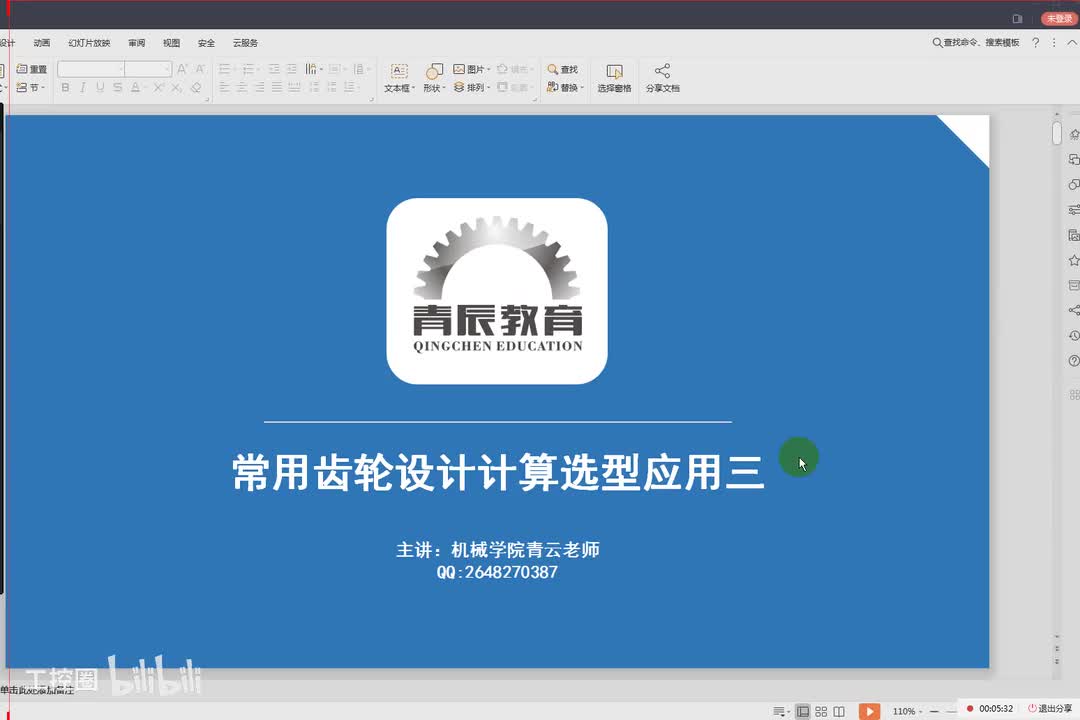Clear formatting with the eraser icon
This screenshot has width=1080, height=720.
click(x=196, y=88)
